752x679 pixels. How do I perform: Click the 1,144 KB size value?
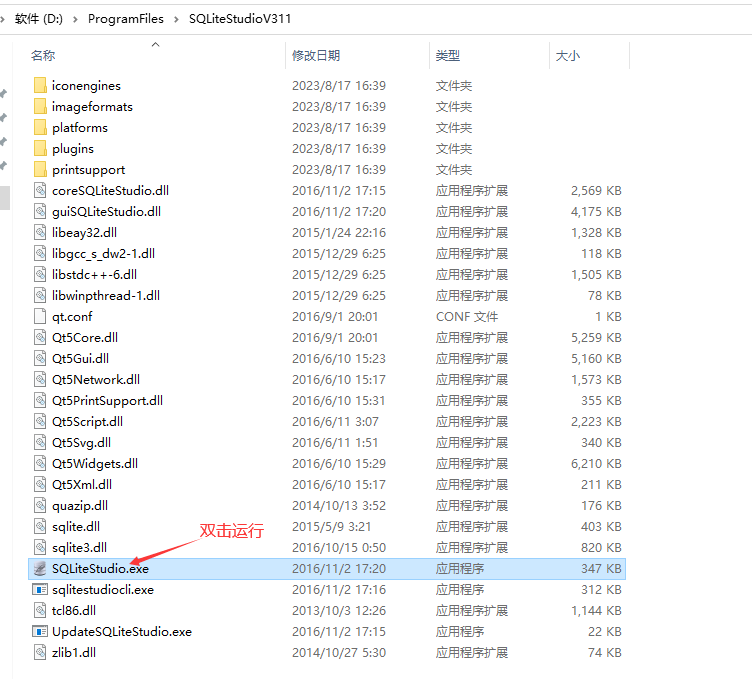pos(596,610)
